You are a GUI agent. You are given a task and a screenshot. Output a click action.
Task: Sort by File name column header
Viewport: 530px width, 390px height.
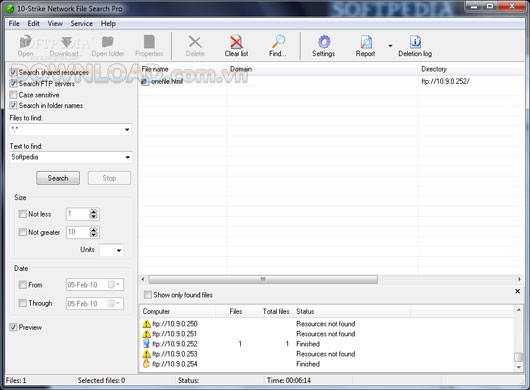point(183,69)
